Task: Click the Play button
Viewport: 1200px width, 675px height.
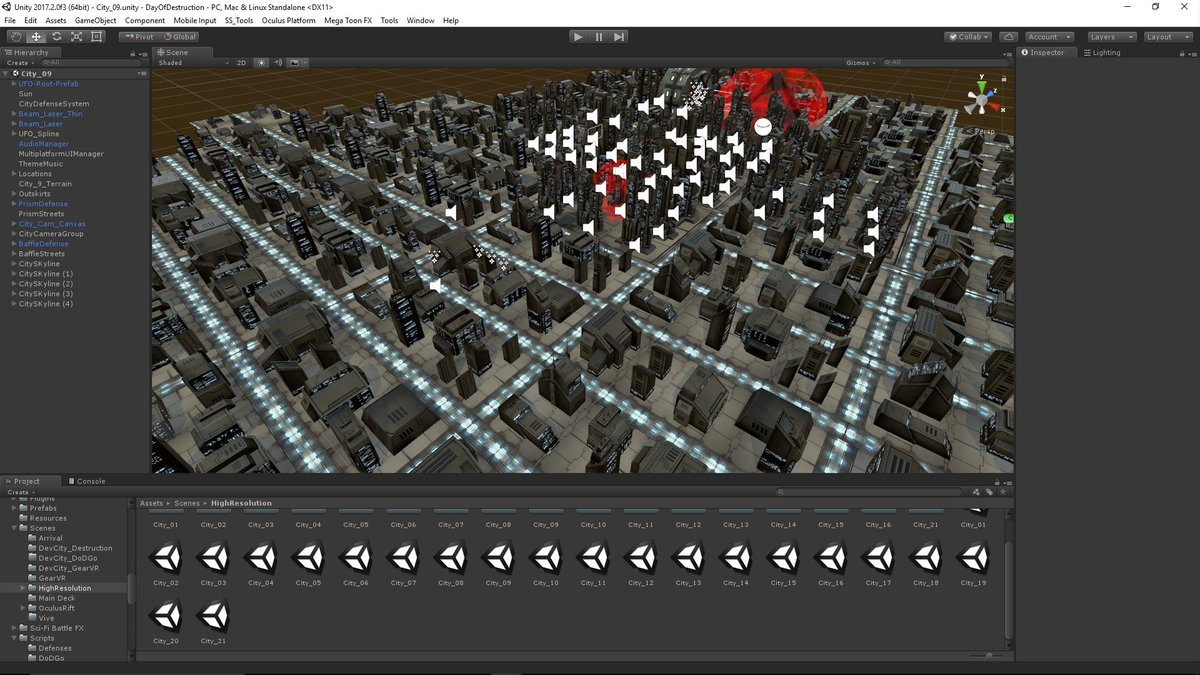Action: coord(578,37)
